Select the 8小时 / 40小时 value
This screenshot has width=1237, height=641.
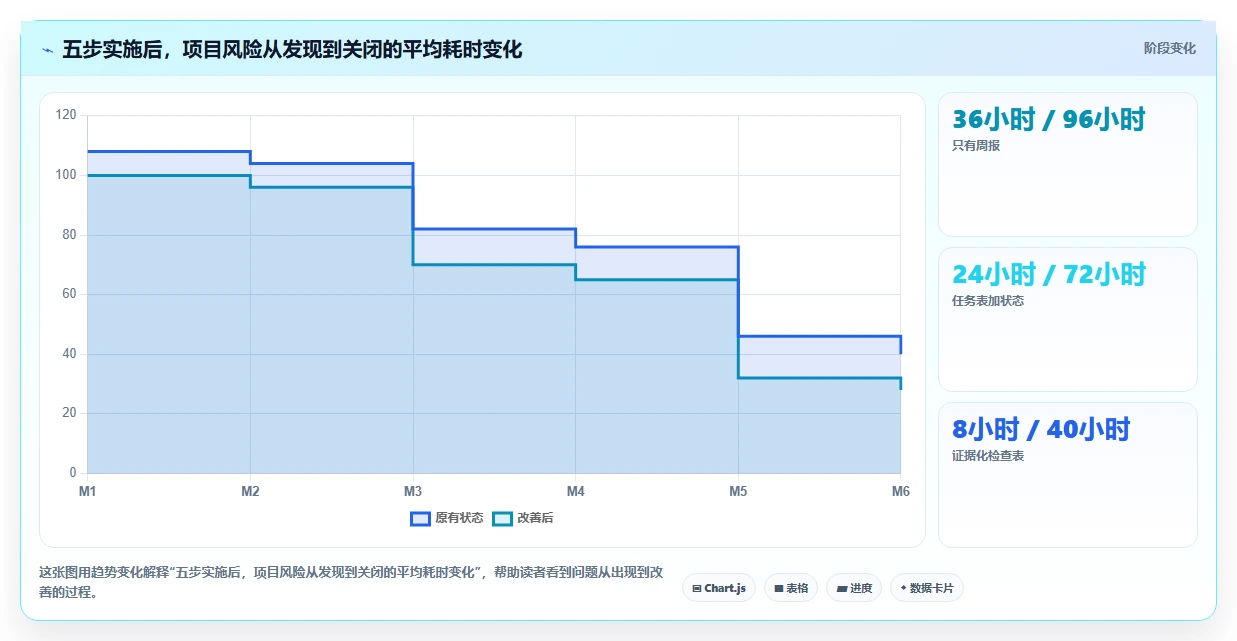(1041, 429)
